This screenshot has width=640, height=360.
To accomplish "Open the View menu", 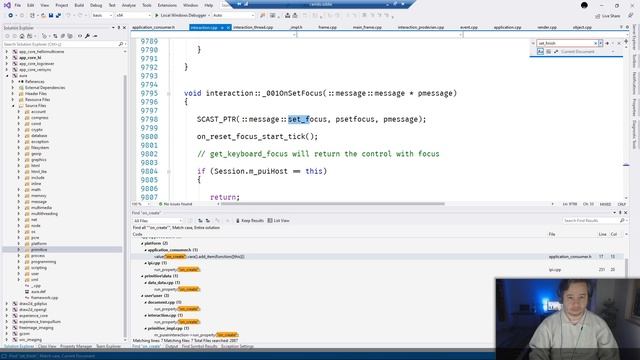I will [x=44, y=5].
